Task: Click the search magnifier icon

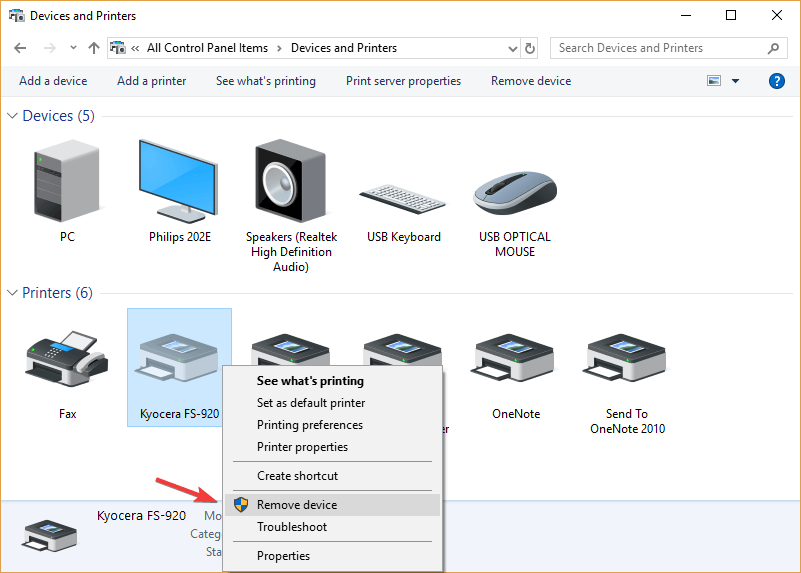Action: click(773, 48)
